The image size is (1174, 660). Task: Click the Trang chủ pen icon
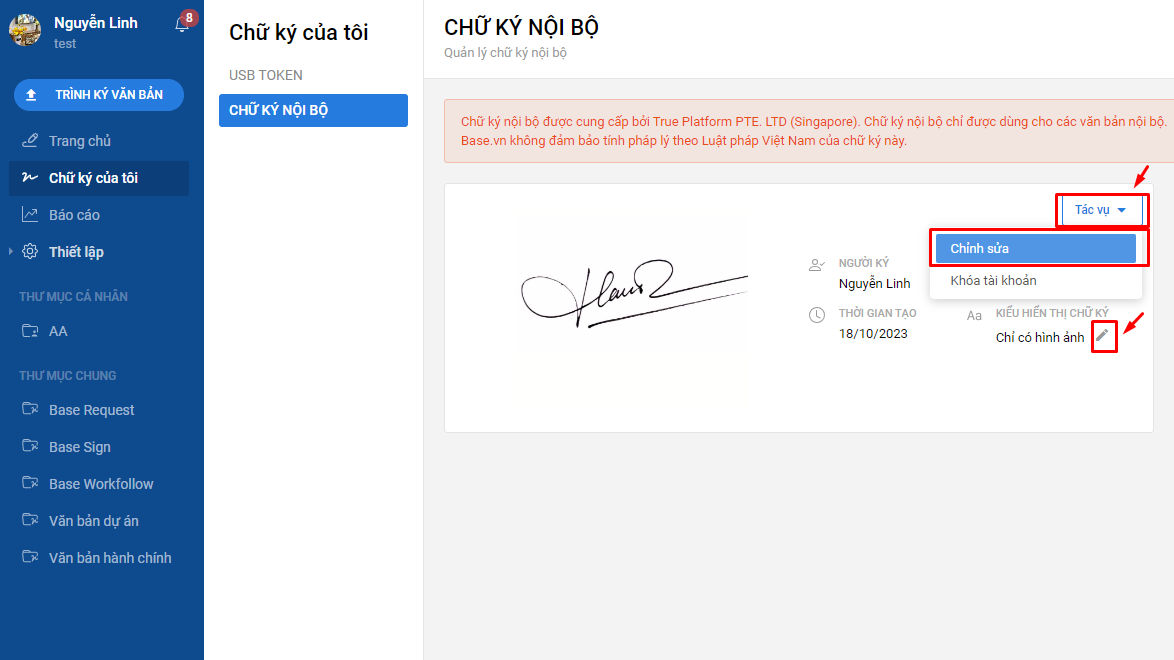tap(30, 140)
